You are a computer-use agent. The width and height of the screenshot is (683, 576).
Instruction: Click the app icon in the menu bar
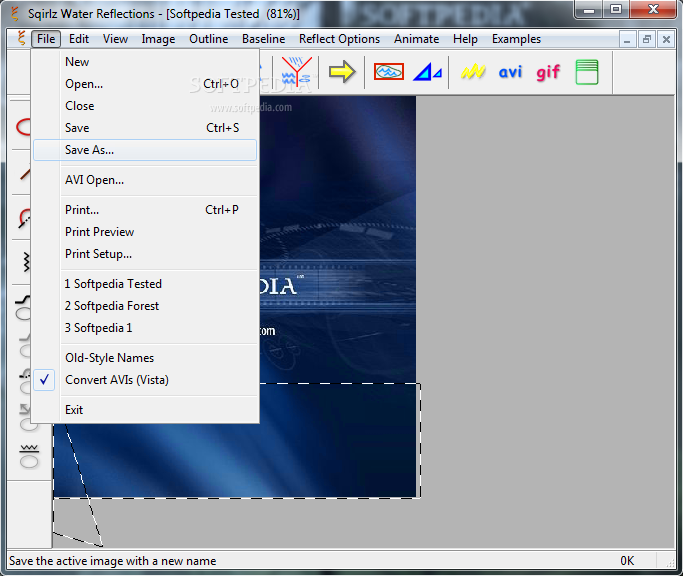[21, 39]
